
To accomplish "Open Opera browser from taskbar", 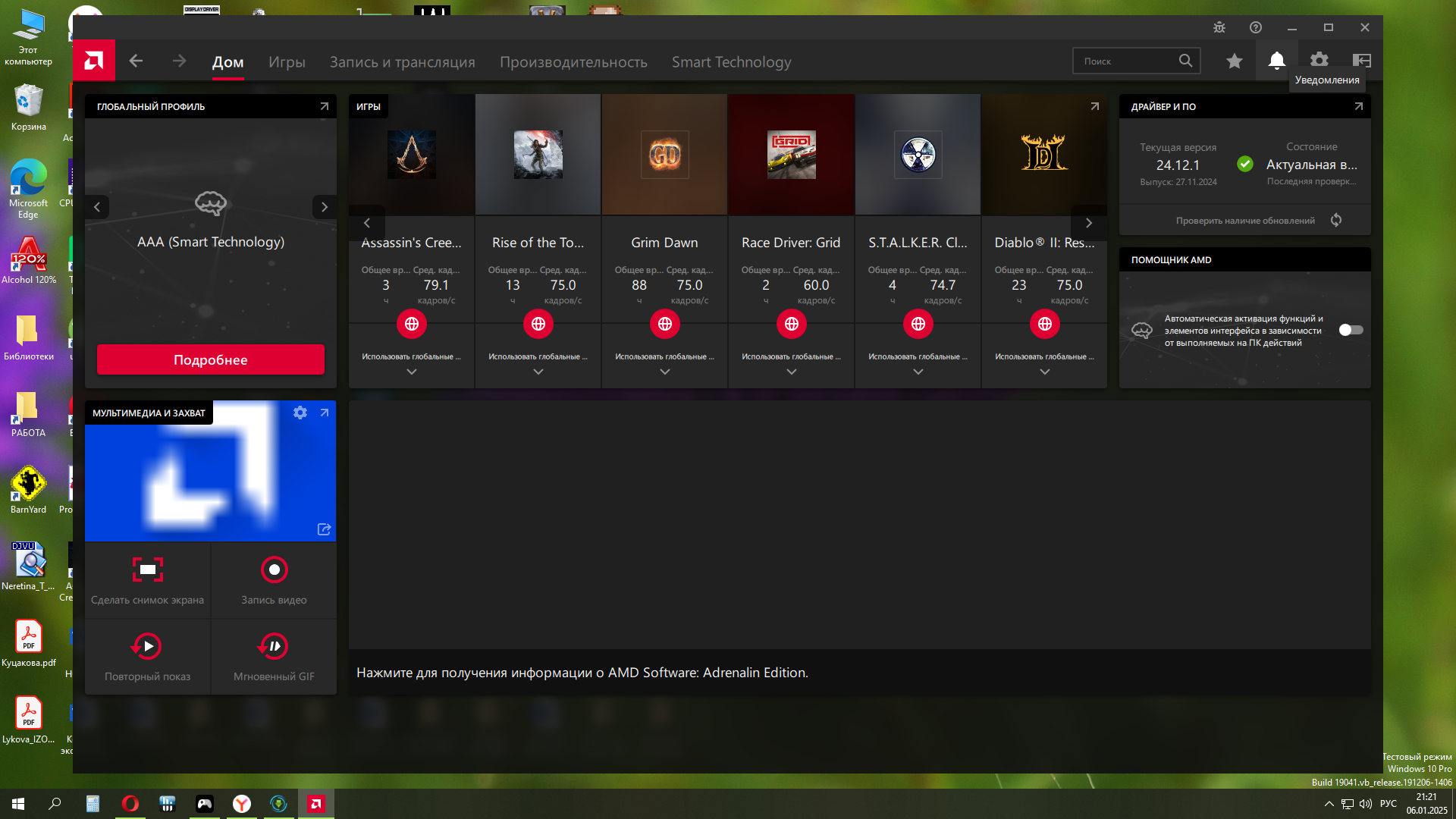I will [130, 804].
